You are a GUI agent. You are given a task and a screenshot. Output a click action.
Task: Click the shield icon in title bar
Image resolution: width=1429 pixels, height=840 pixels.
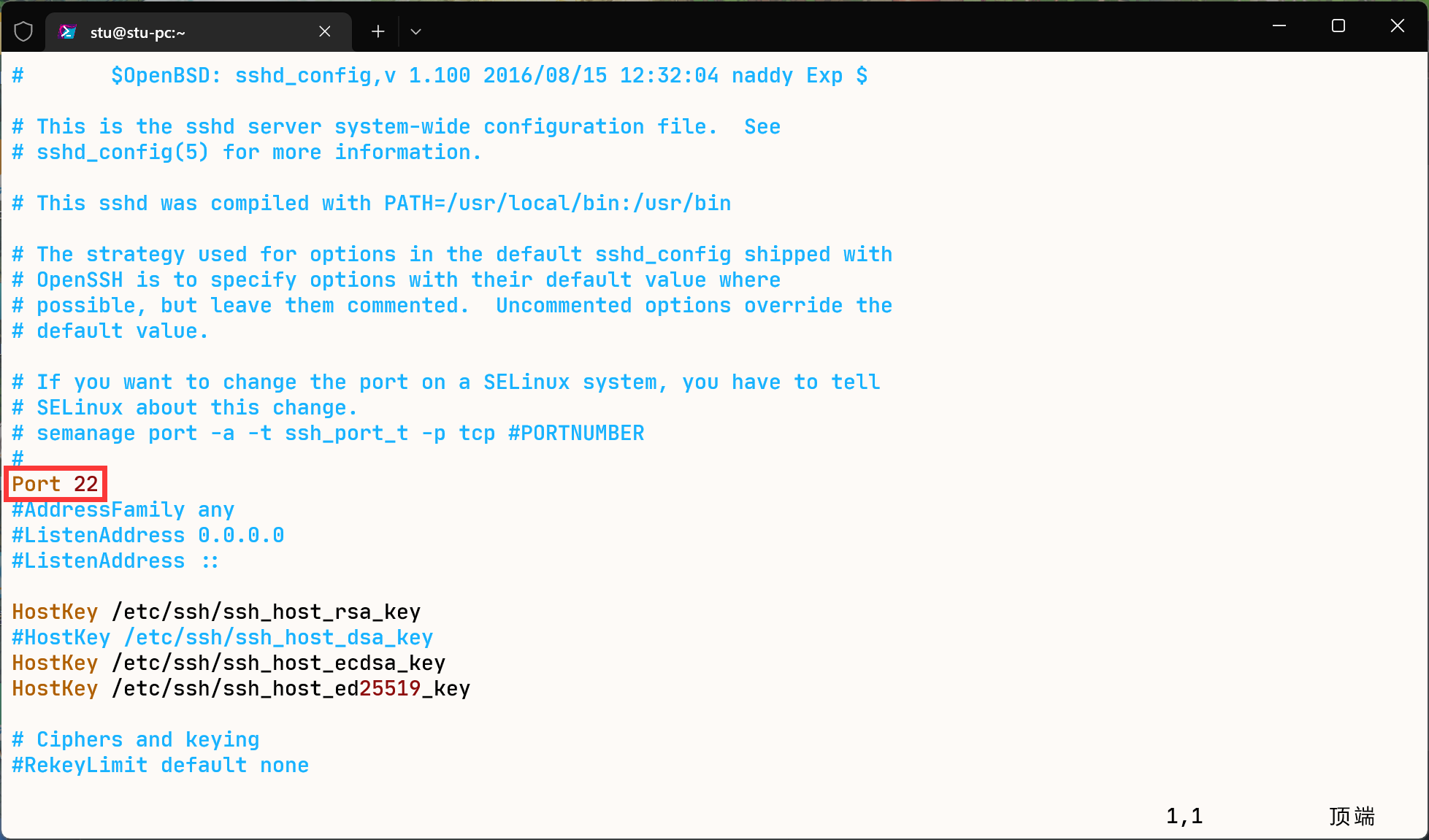click(23, 31)
